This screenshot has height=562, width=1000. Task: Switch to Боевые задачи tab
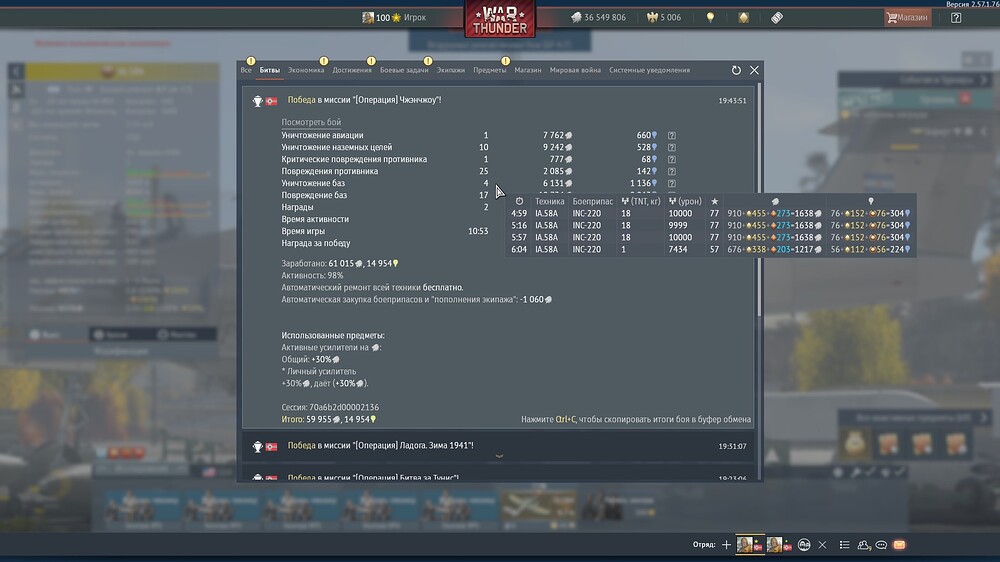(404, 70)
